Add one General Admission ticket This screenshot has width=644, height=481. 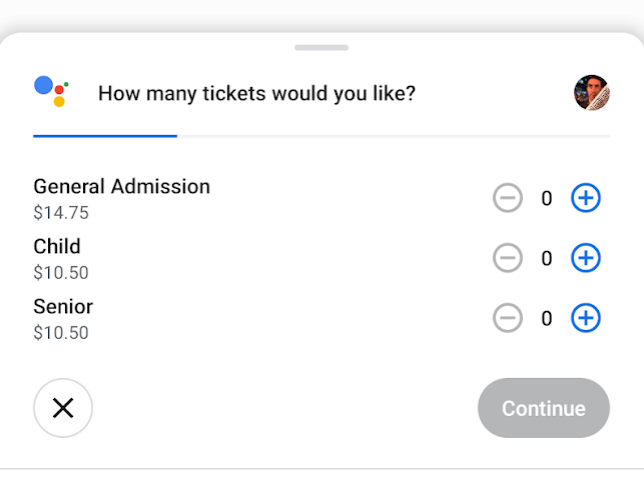click(x=586, y=198)
